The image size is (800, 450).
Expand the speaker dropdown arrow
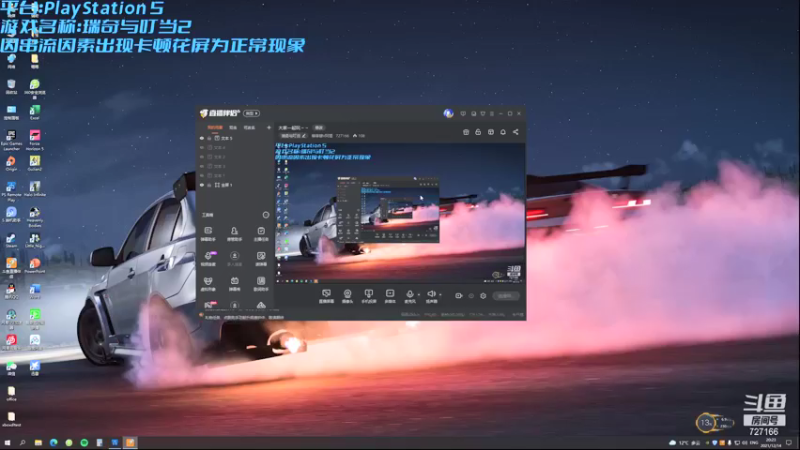[440, 294]
